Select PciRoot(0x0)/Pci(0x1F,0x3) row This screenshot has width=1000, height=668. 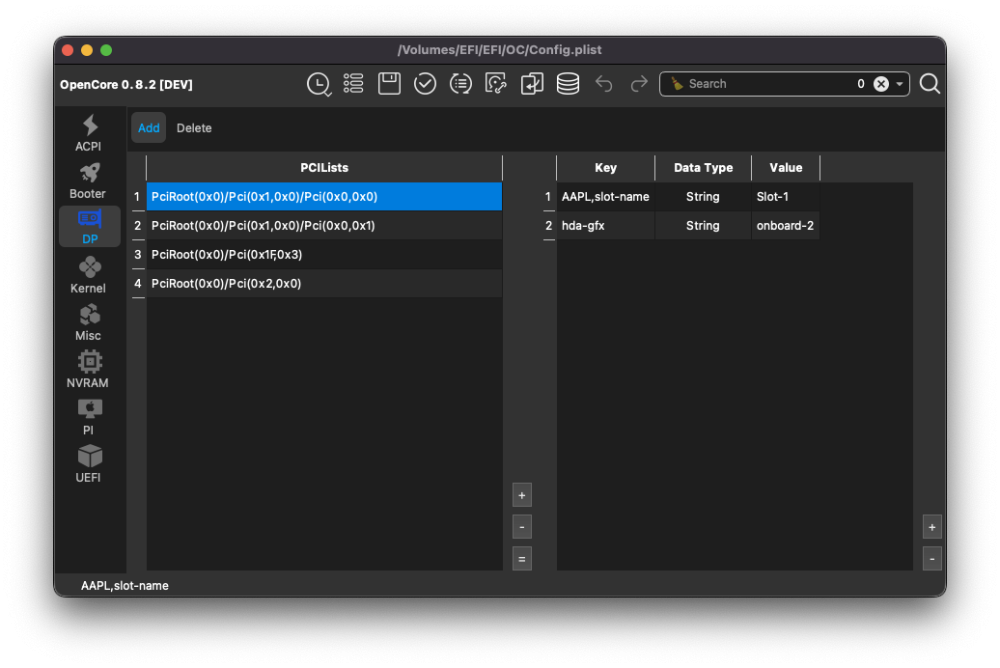324,255
